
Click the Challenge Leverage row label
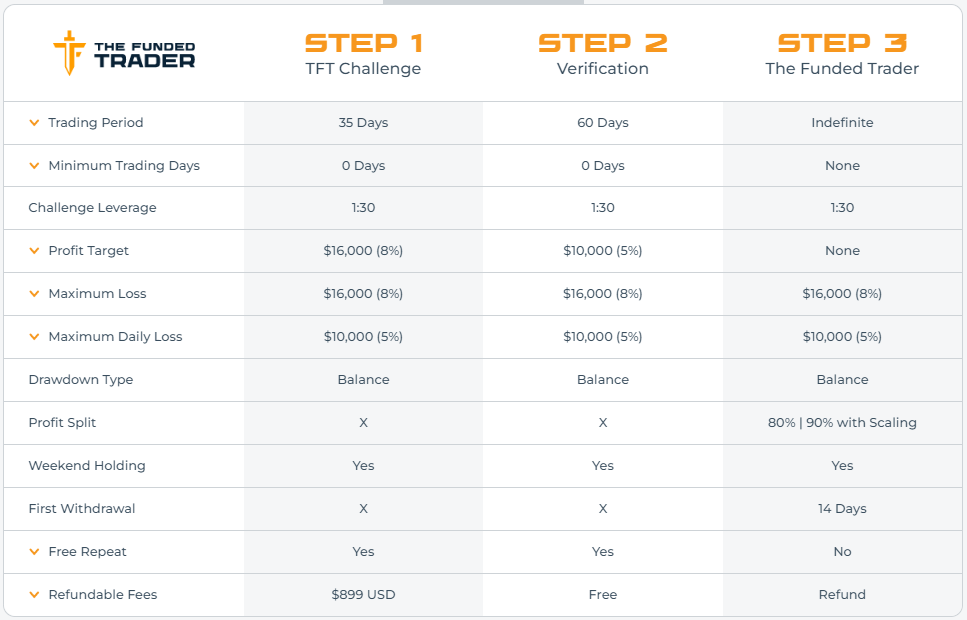tap(93, 208)
